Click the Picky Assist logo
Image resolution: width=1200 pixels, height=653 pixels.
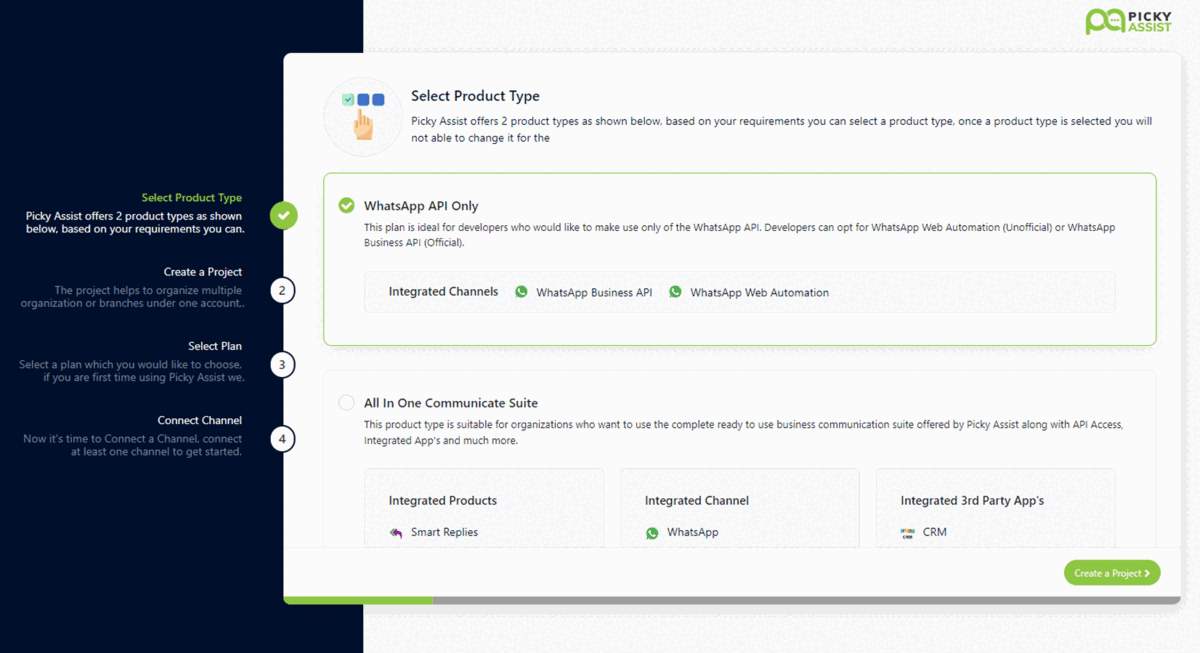pyautogui.click(x=1128, y=21)
